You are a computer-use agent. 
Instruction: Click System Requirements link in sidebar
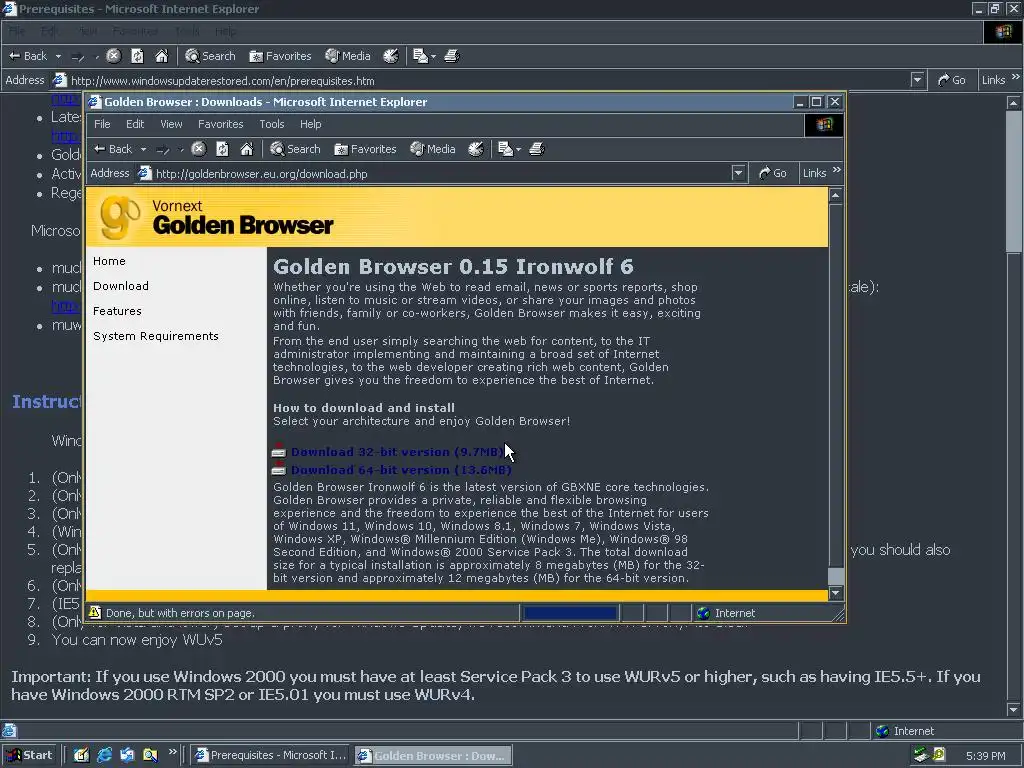(x=155, y=336)
